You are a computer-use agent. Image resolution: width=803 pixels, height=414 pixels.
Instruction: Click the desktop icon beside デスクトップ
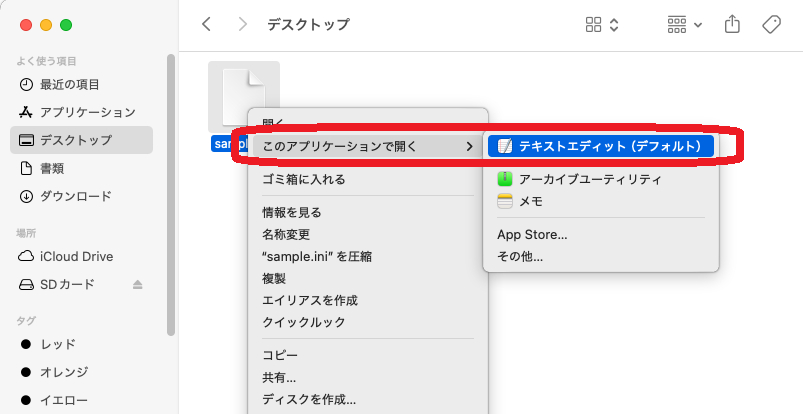click(x=26, y=140)
